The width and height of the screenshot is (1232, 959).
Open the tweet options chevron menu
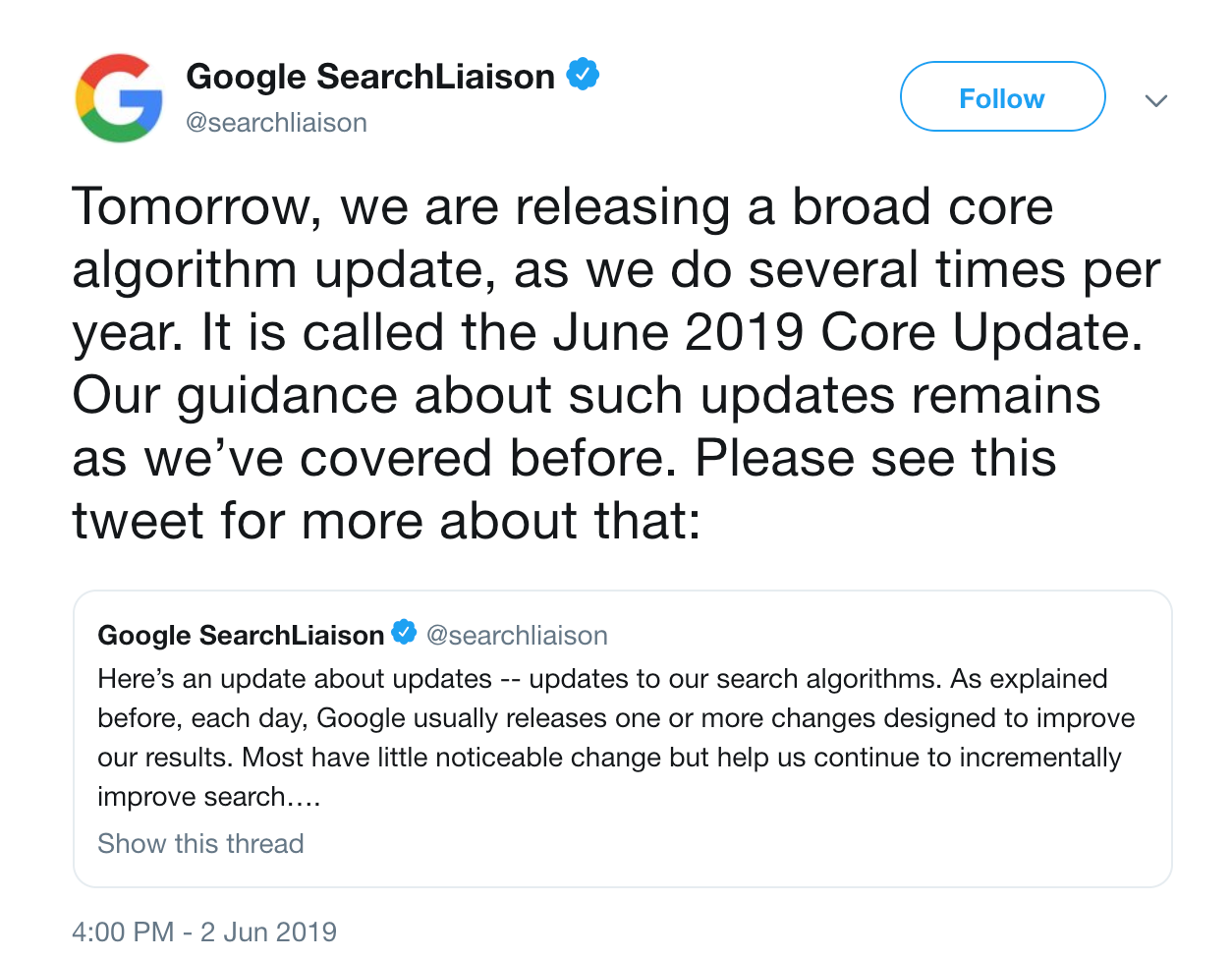pyautogui.click(x=1156, y=100)
